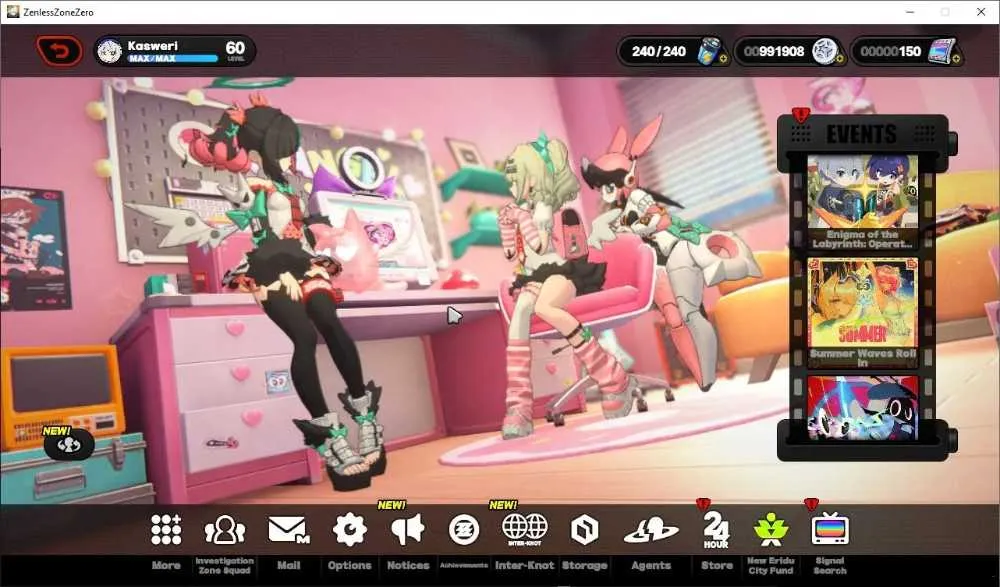Viewport: 1000px width, 587px height.
Task: Add battery charge with plus icon
Action: 723,59
